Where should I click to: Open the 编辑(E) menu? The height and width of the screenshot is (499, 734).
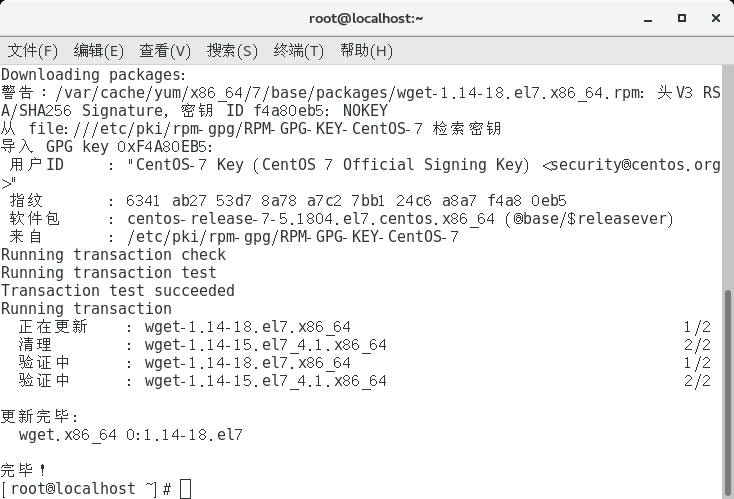pyautogui.click(x=99, y=51)
